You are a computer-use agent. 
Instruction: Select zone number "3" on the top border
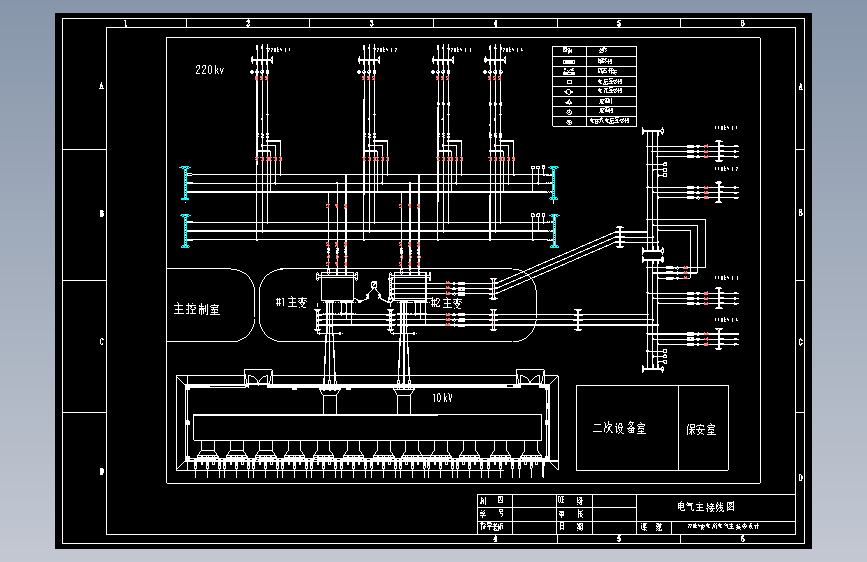[x=372, y=23]
